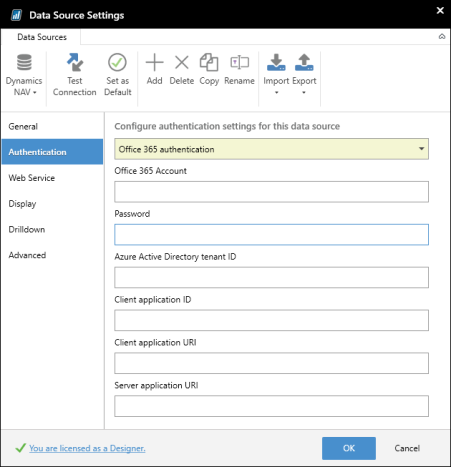Screen dimensions: 451x467
Task: Click the Office 365 Account input field
Action: click(271, 192)
